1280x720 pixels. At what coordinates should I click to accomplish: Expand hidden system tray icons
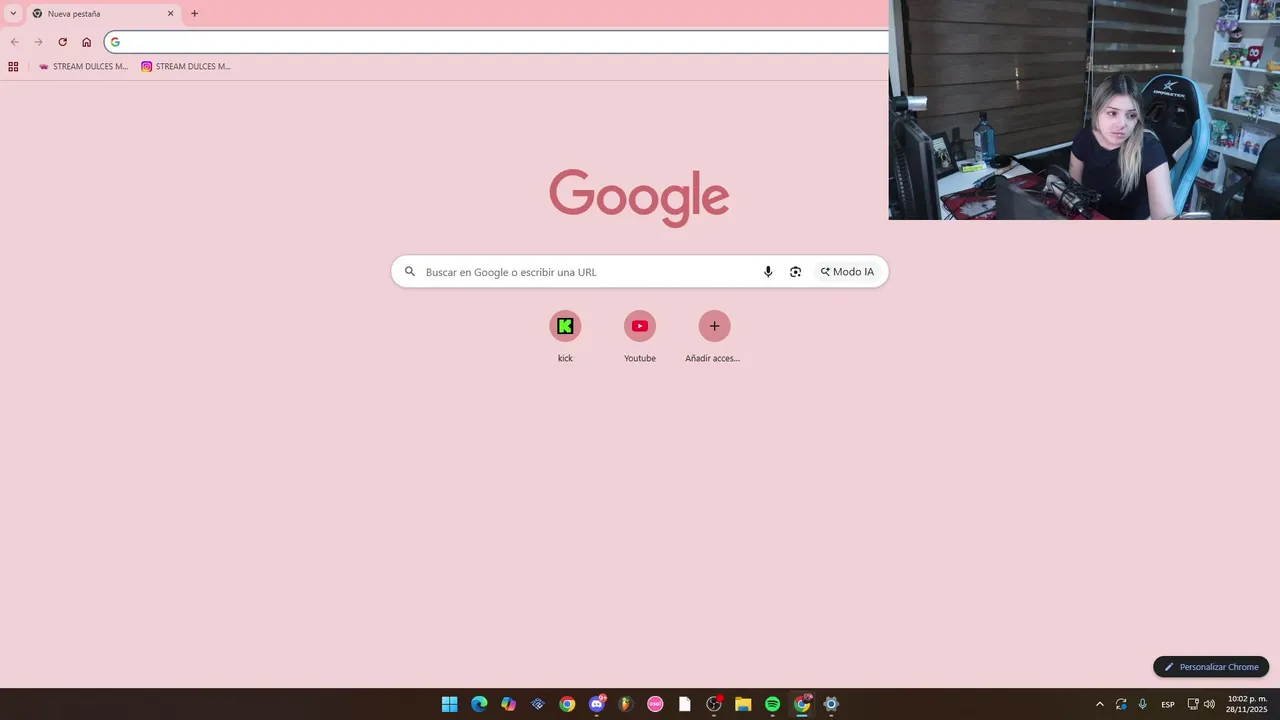pyautogui.click(x=1100, y=704)
